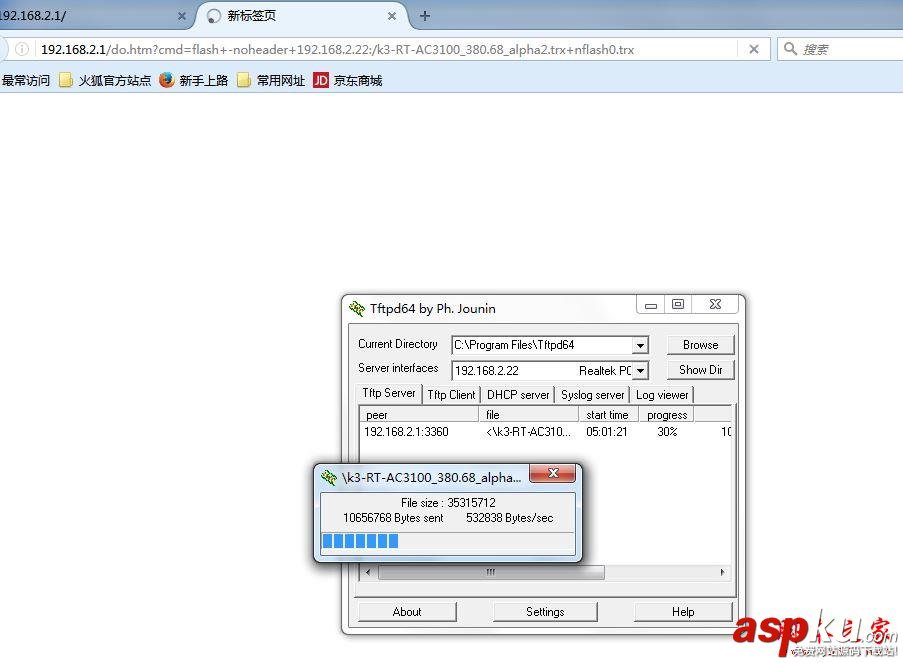The image size is (903, 663).
Task: Maximize the Tftpd64 window
Action: pyautogui.click(x=678, y=304)
